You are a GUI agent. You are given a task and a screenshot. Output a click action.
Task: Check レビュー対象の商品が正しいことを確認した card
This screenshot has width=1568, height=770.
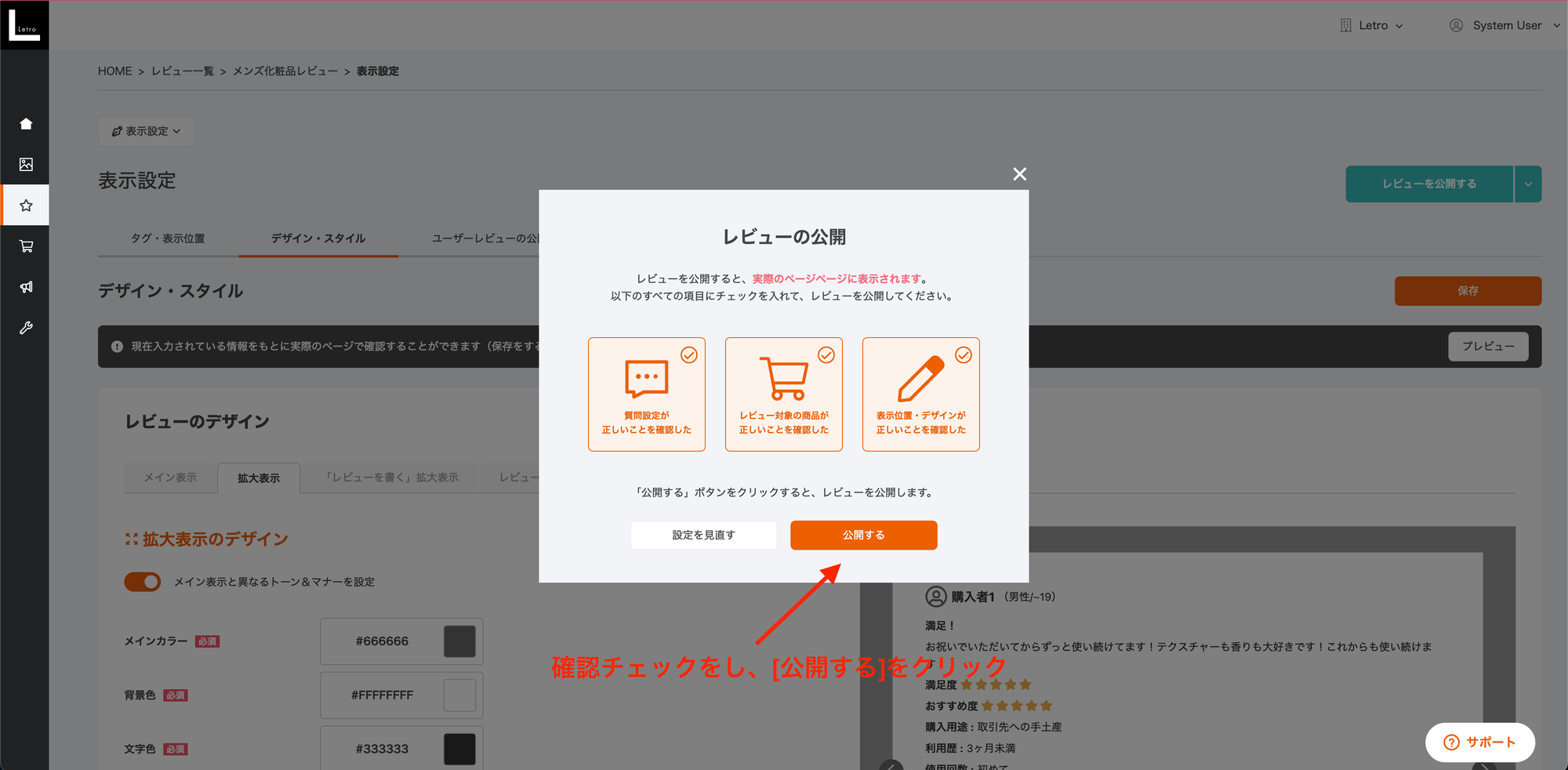(783, 394)
